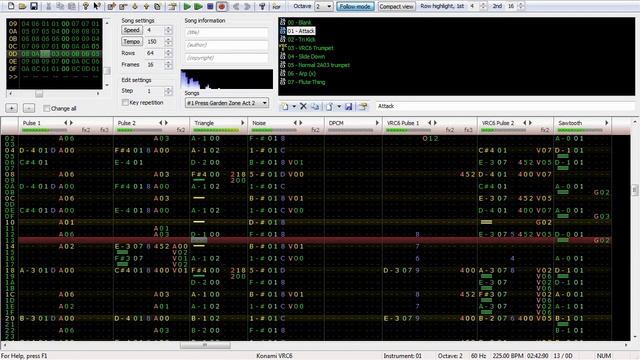Toggle Compact view
This screenshot has height=360, width=640.
click(396, 7)
